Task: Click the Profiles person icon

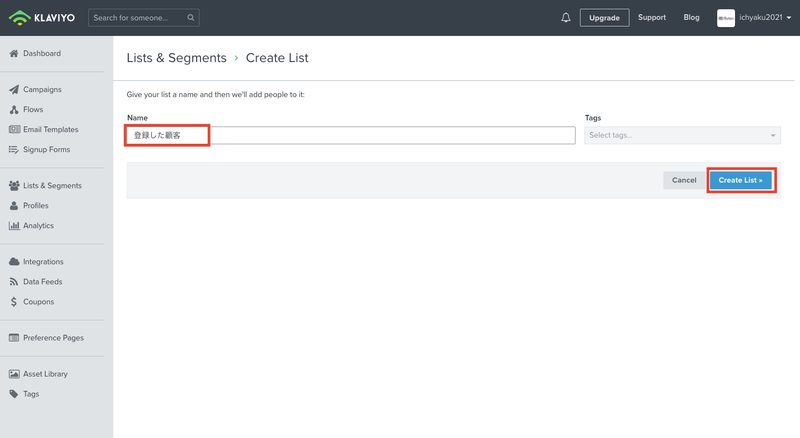Action: 14,205
